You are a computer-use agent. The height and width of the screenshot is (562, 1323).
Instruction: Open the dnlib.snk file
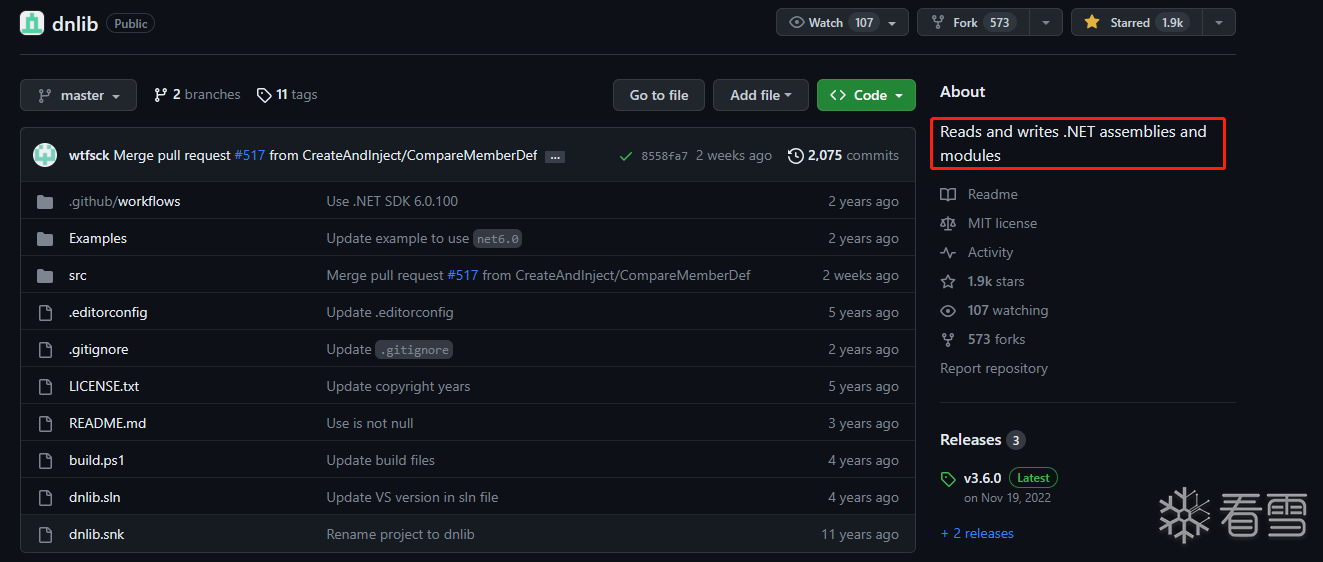(97, 534)
